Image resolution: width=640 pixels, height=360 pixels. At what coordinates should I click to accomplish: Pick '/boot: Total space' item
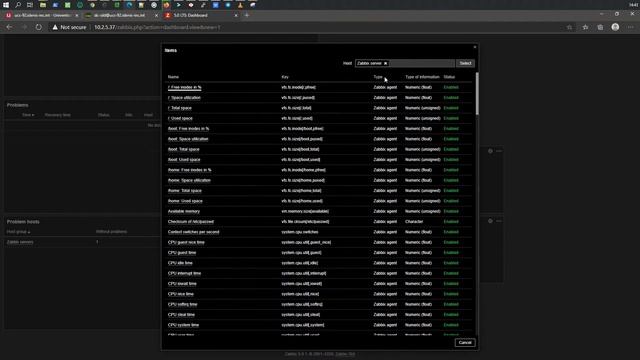pos(184,149)
